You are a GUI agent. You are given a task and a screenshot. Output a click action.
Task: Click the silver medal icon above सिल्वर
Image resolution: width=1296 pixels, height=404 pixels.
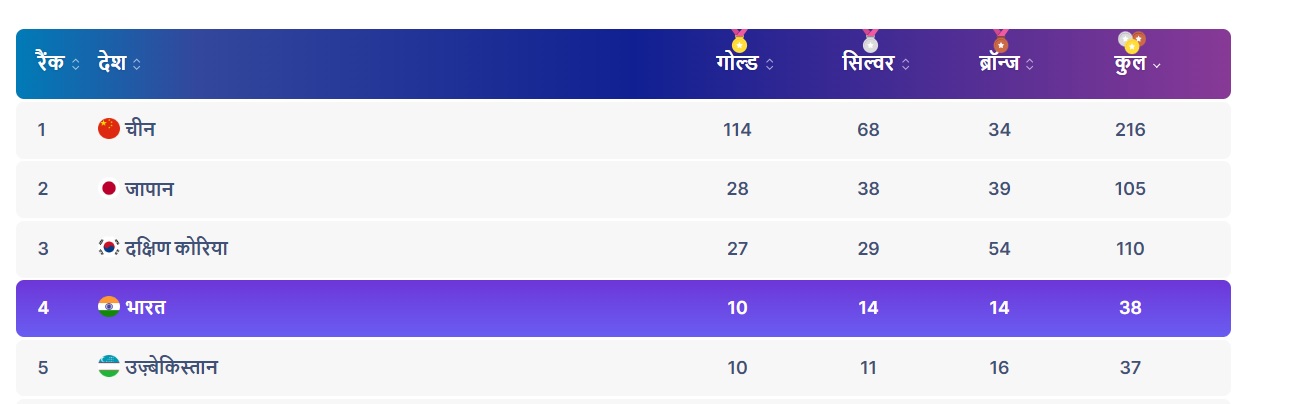click(870, 40)
